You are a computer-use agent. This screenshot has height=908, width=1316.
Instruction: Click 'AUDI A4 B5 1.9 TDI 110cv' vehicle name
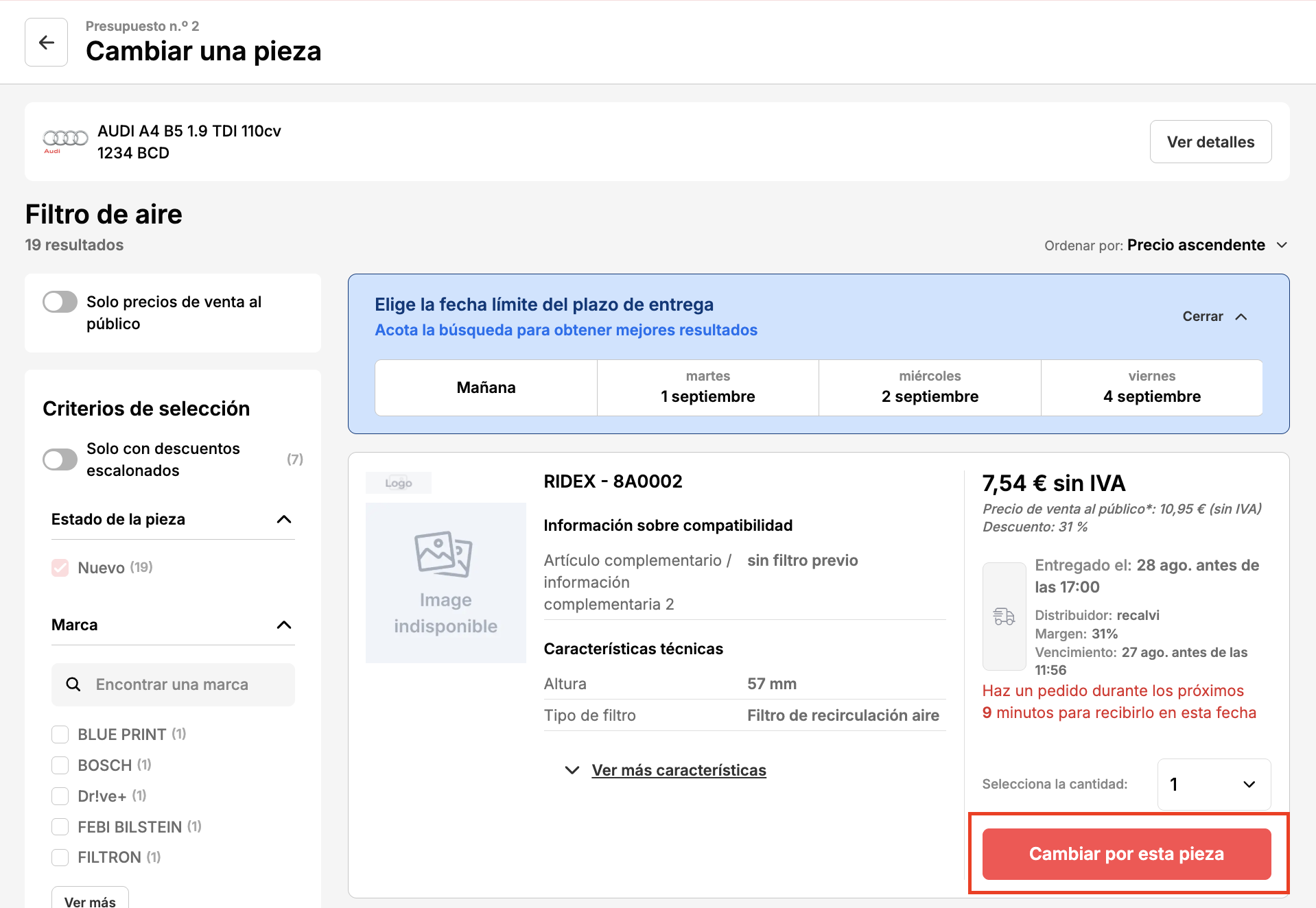click(189, 131)
